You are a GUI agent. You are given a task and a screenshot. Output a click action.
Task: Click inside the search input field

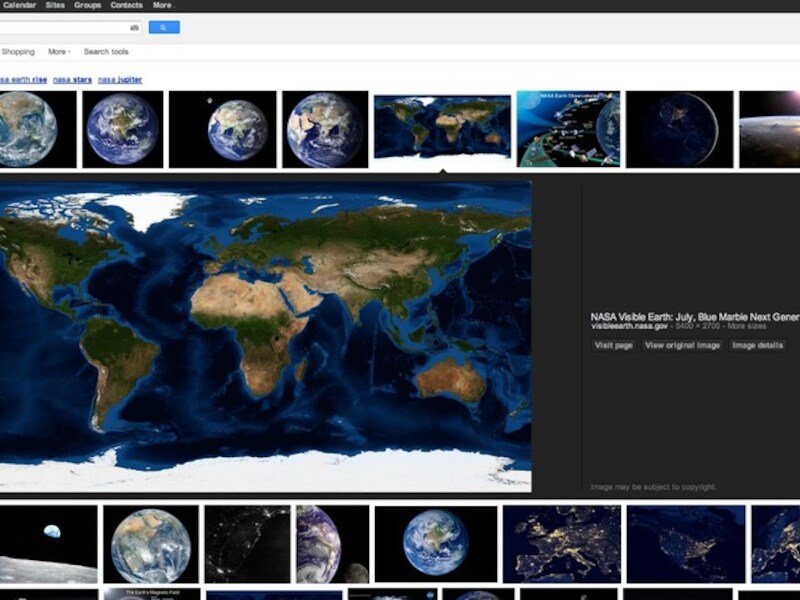click(x=64, y=28)
